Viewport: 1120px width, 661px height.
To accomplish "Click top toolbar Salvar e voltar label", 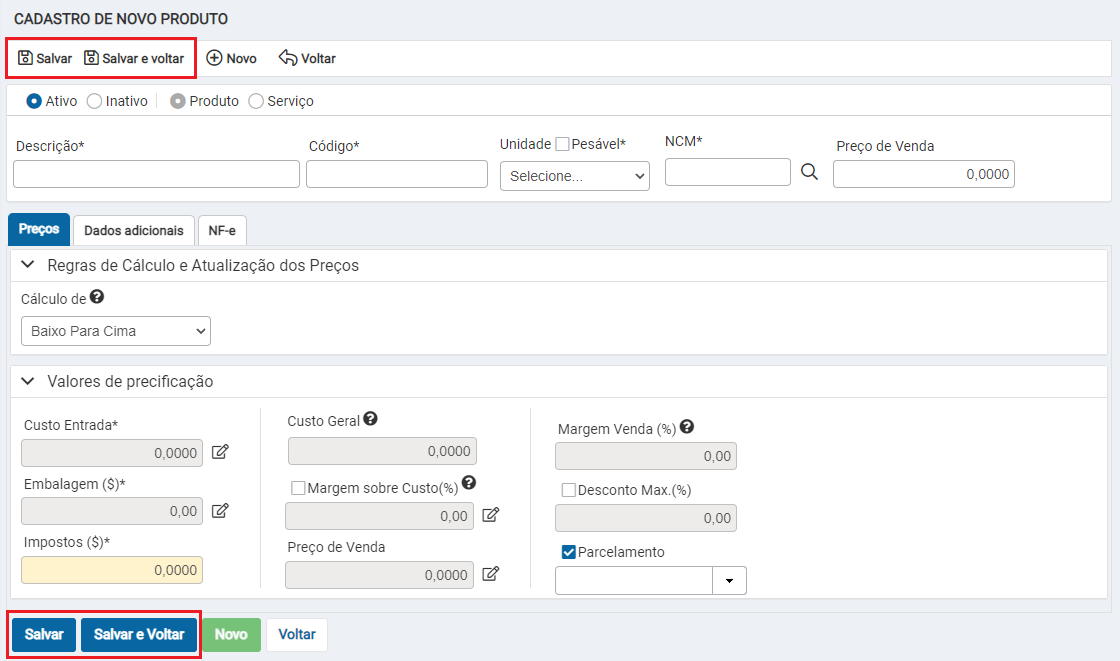I will point(143,59).
